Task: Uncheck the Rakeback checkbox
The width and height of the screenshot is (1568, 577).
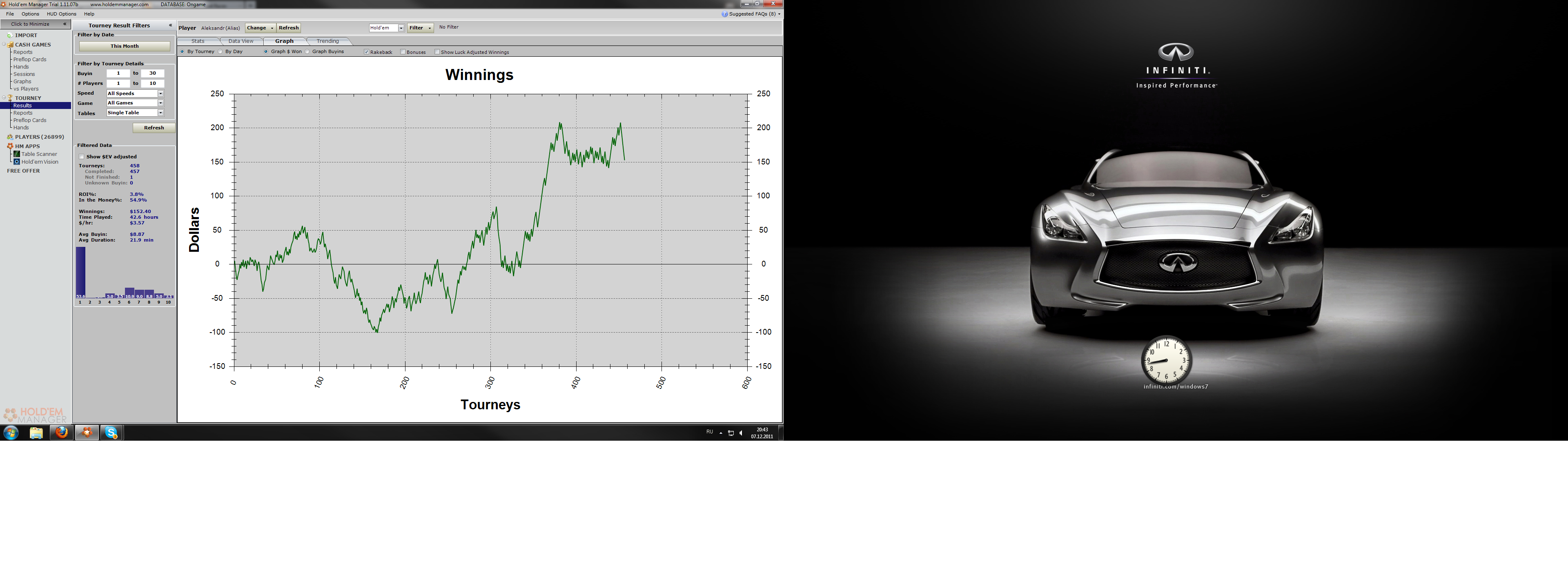Action: click(x=366, y=52)
